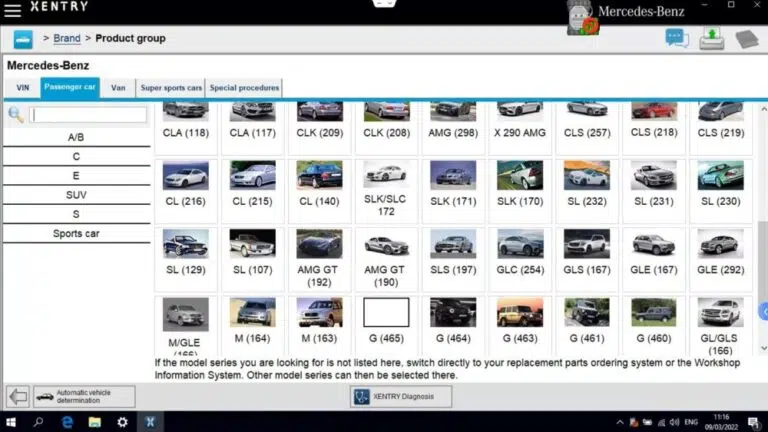The image size is (768, 432).
Task: Filter by SUV category in sidebar
Action: click(76, 195)
